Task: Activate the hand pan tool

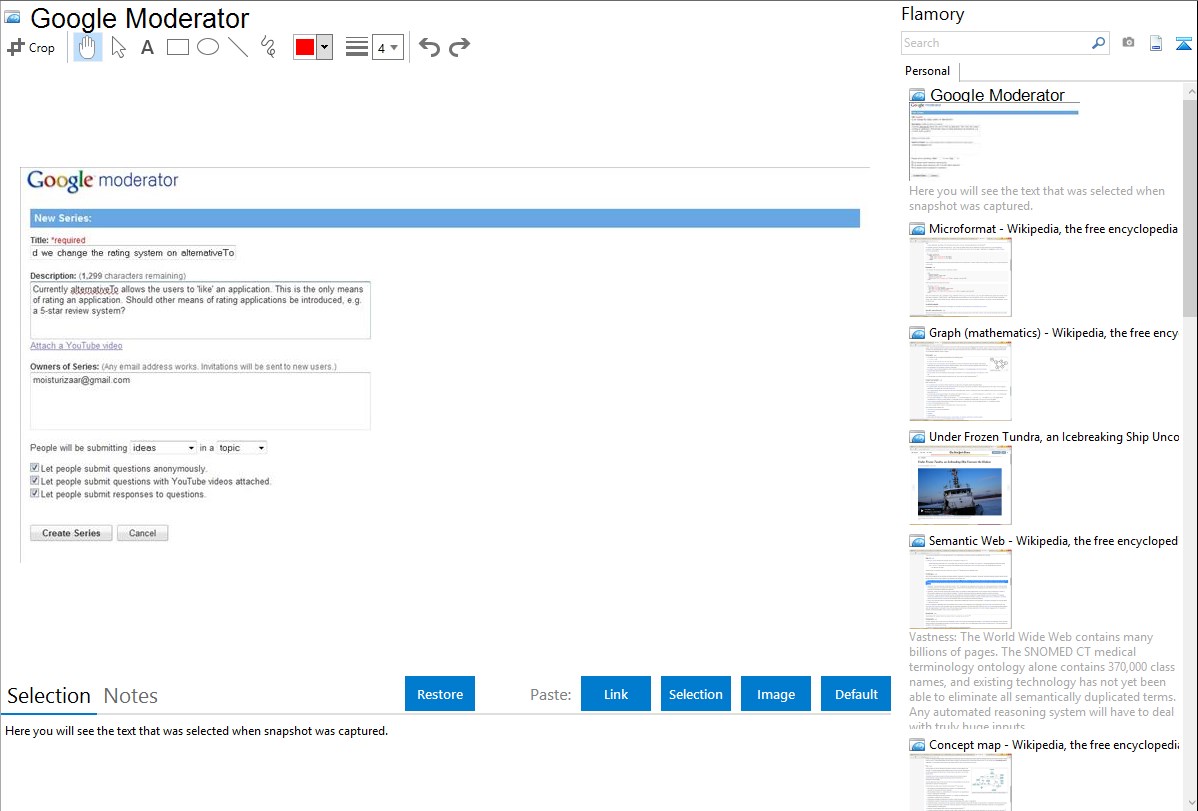Action: pos(87,47)
